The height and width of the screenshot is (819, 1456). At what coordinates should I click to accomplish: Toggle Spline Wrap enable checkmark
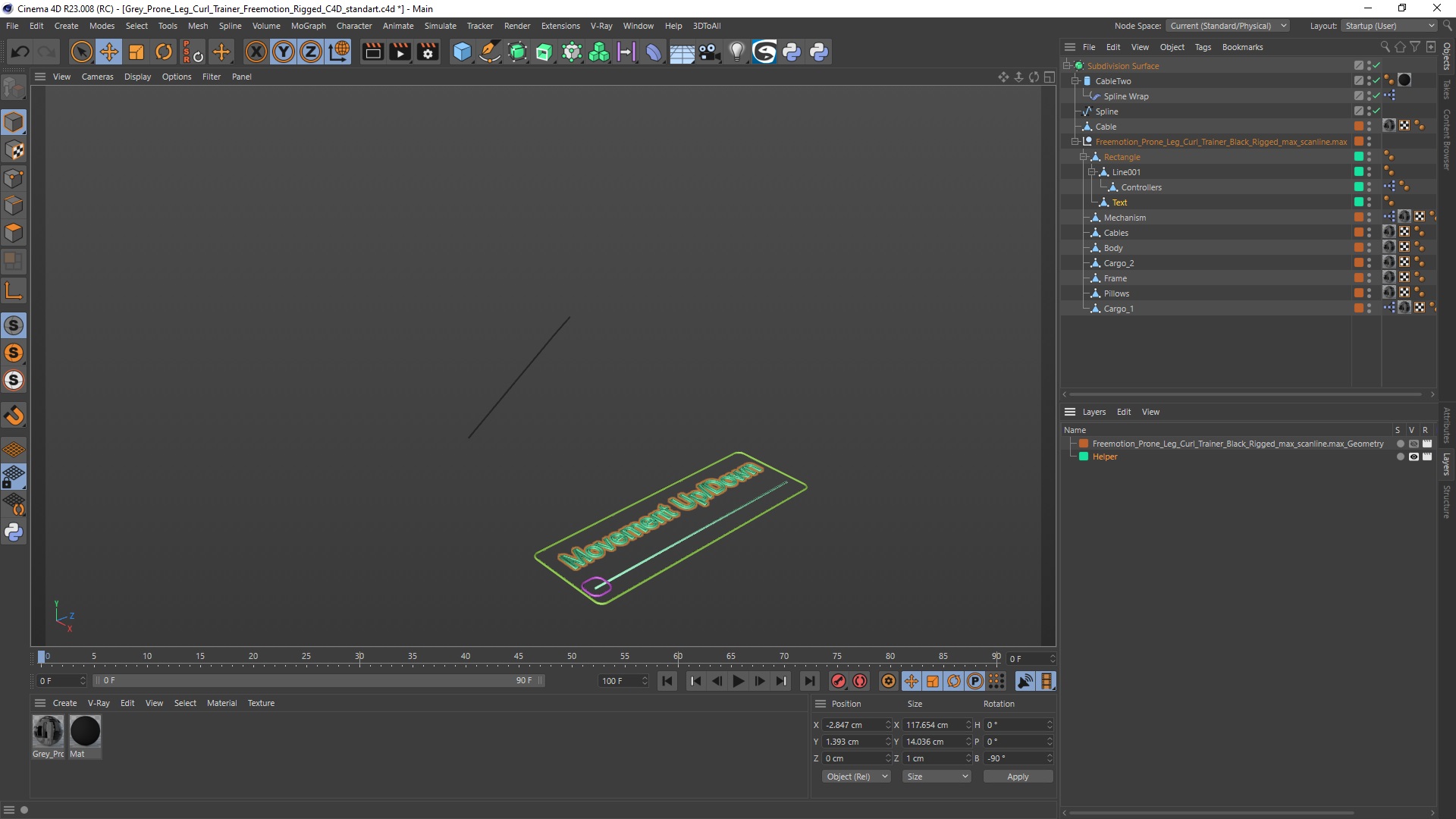click(x=1376, y=96)
